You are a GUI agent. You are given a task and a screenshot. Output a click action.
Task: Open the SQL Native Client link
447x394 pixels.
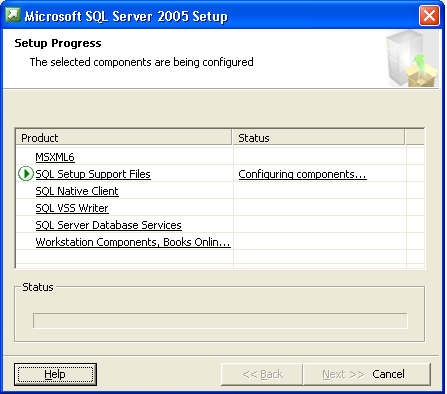tap(77, 191)
